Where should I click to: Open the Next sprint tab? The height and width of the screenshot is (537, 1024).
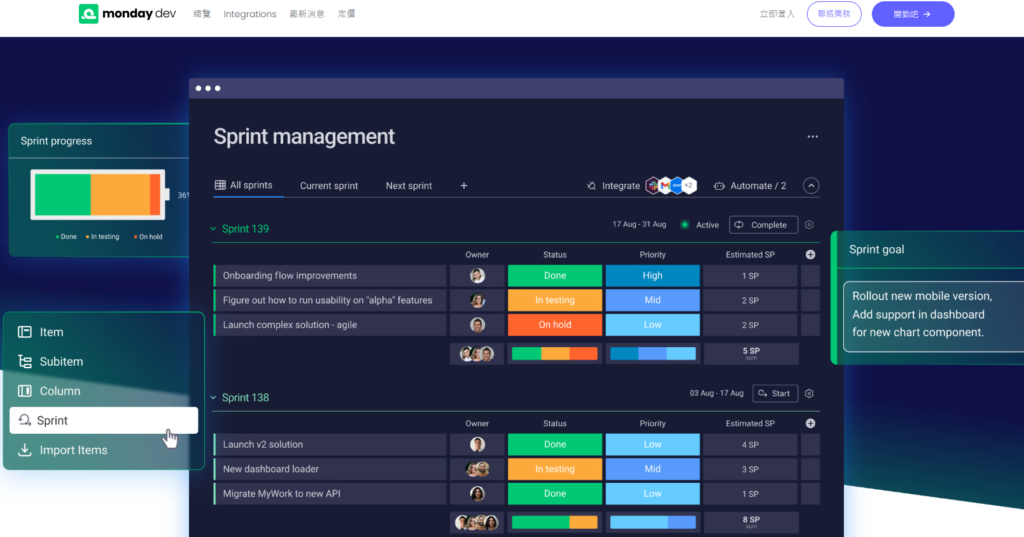(x=409, y=186)
